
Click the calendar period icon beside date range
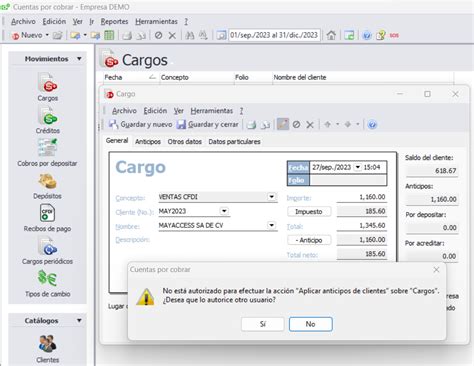coord(221,35)
